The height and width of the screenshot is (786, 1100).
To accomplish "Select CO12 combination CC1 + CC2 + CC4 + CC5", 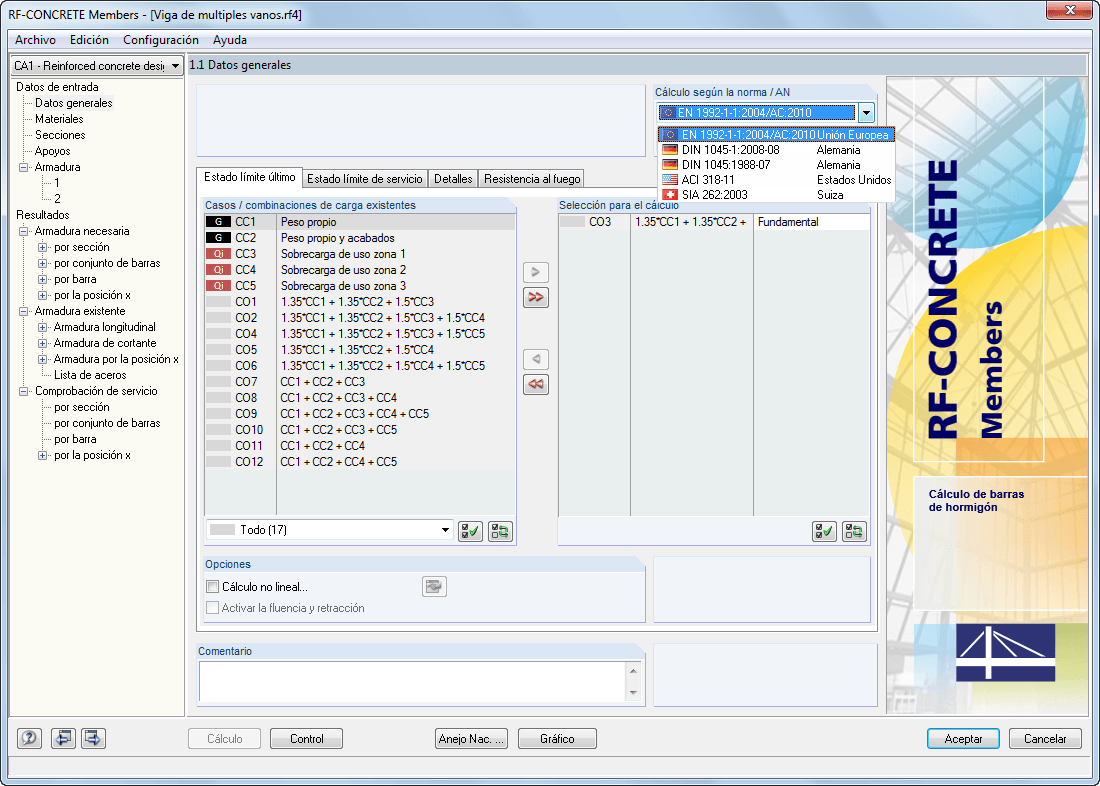I will pos(360,462).
